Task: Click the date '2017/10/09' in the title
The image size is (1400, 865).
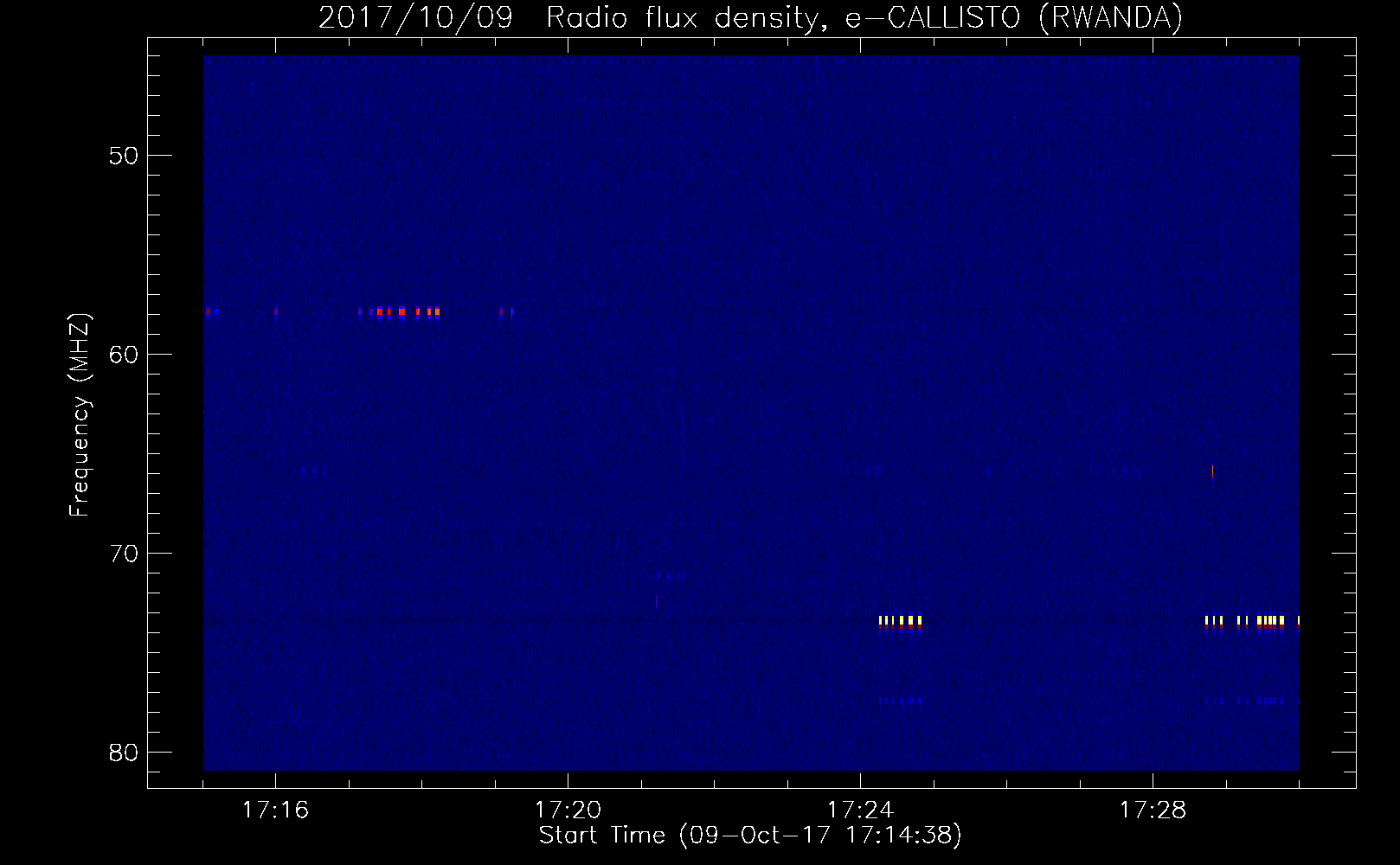Action: click(x=415, y=18)
